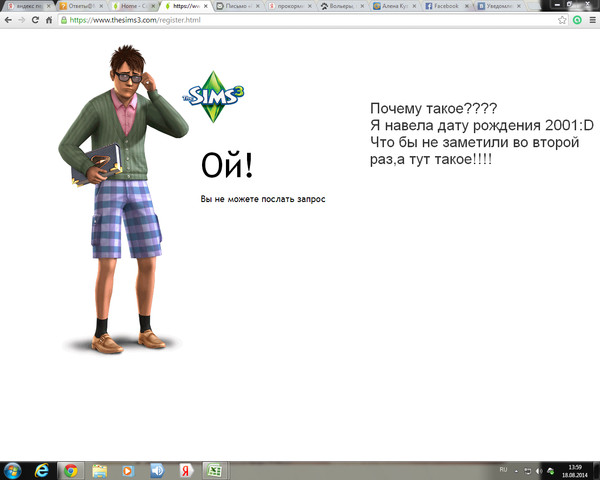Close the Вольеры tab
Image resolution: width=600 pixels, height=480 pixels.
click(362, 6)
